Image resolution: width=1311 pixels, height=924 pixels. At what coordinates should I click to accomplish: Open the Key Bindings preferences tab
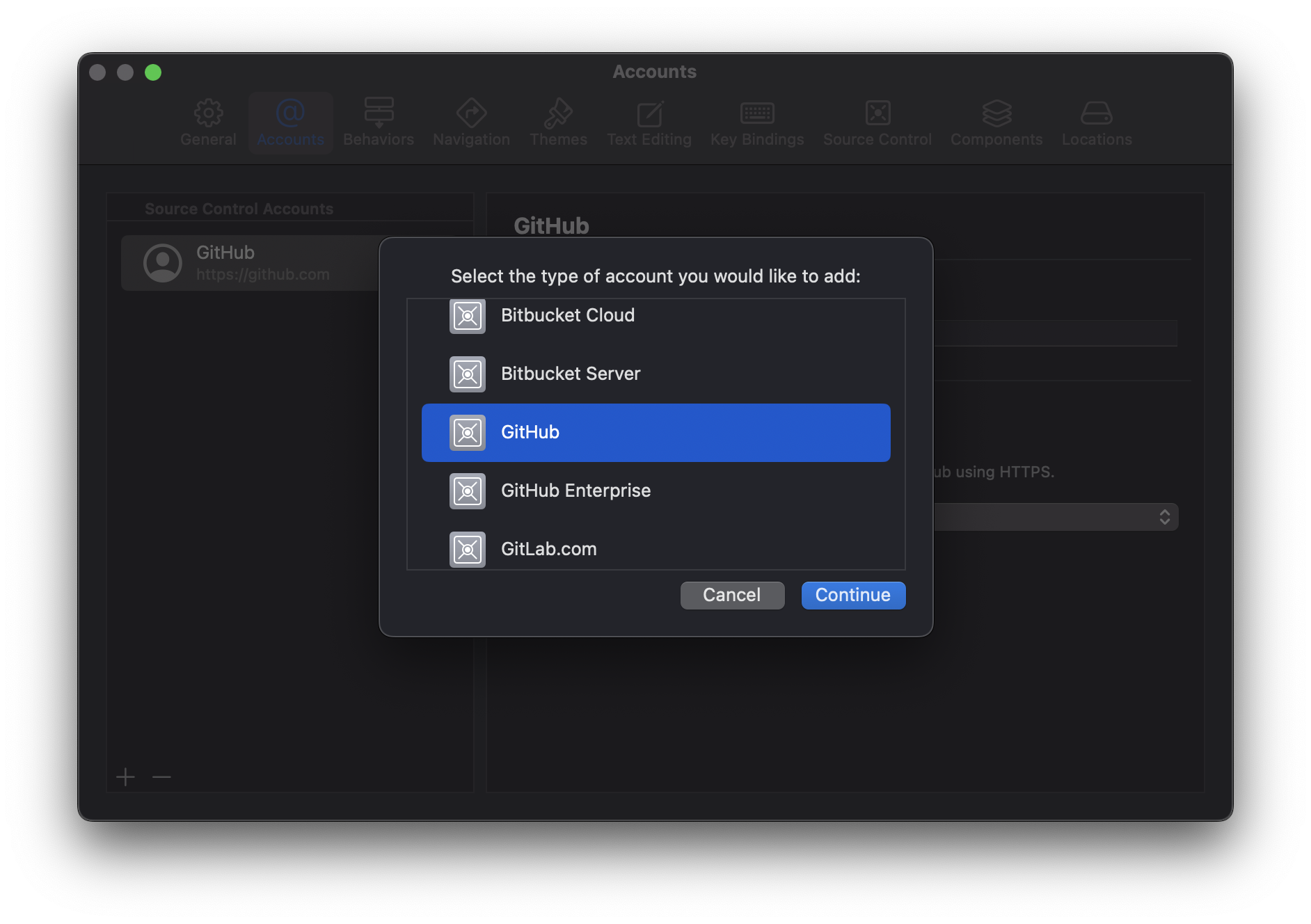(x=757, y=123)
